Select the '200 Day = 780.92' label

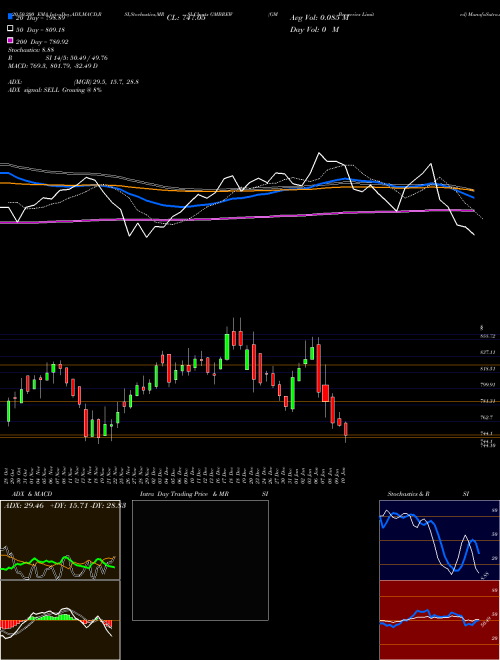click(x=42, y=42)
